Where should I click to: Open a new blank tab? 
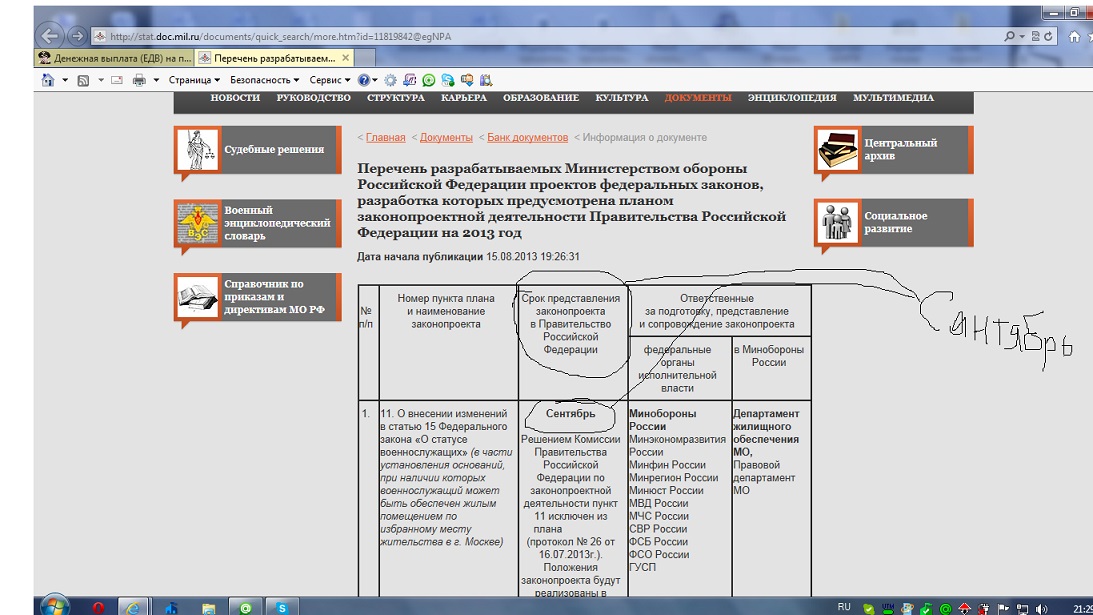365,58
